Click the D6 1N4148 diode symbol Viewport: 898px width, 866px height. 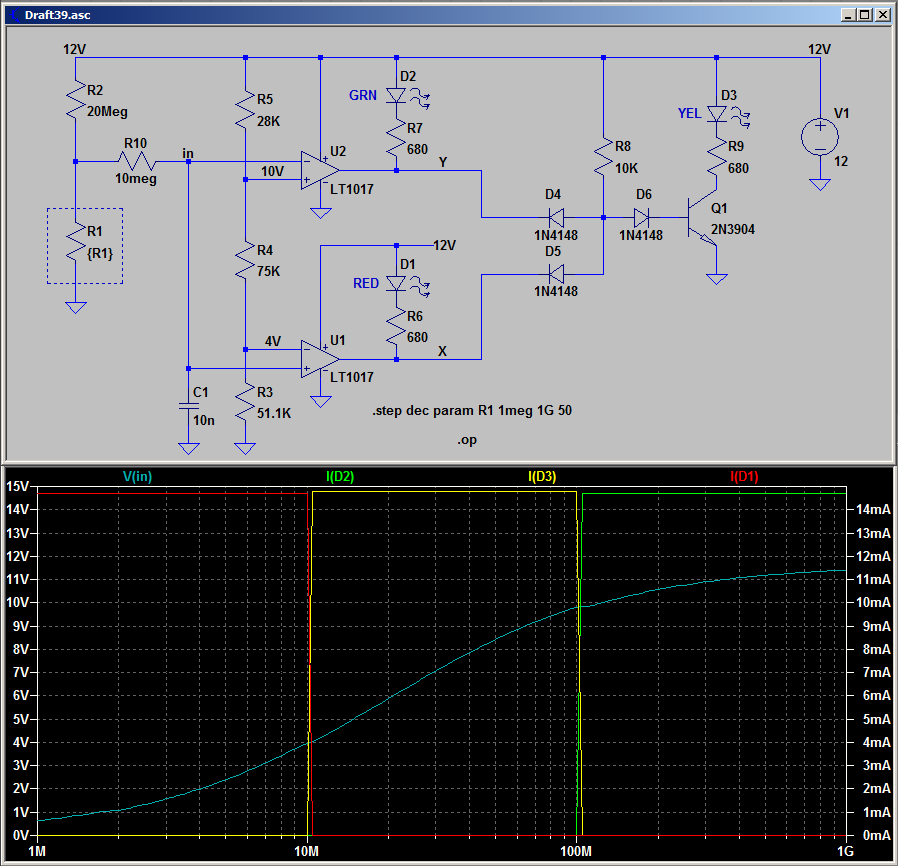point(641,218)
